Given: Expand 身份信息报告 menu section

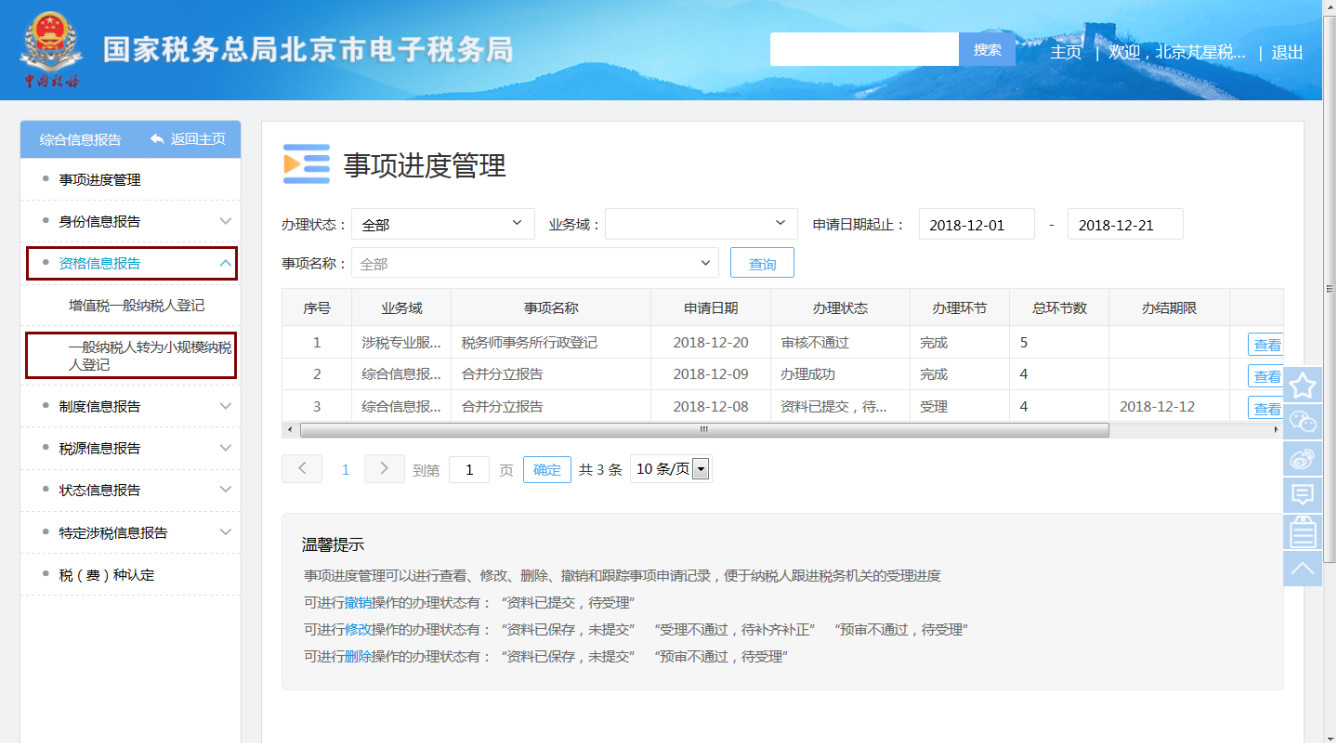Looking at the screenshot, I should 131,221.
